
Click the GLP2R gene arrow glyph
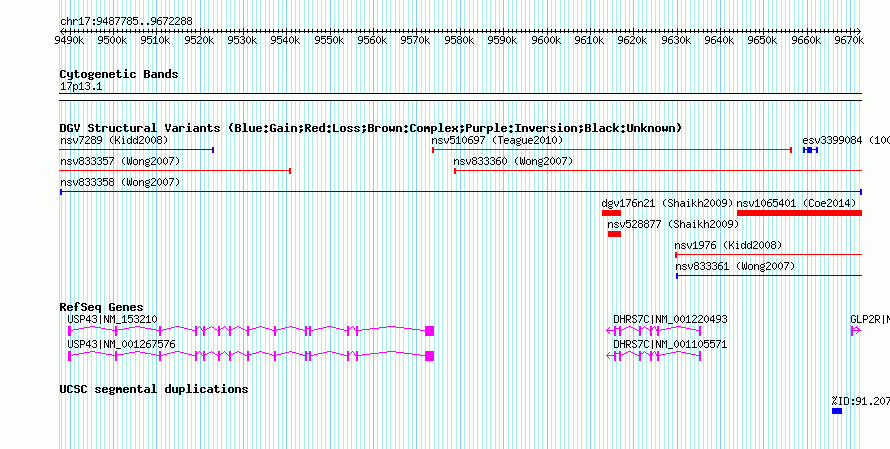(856, 331)
